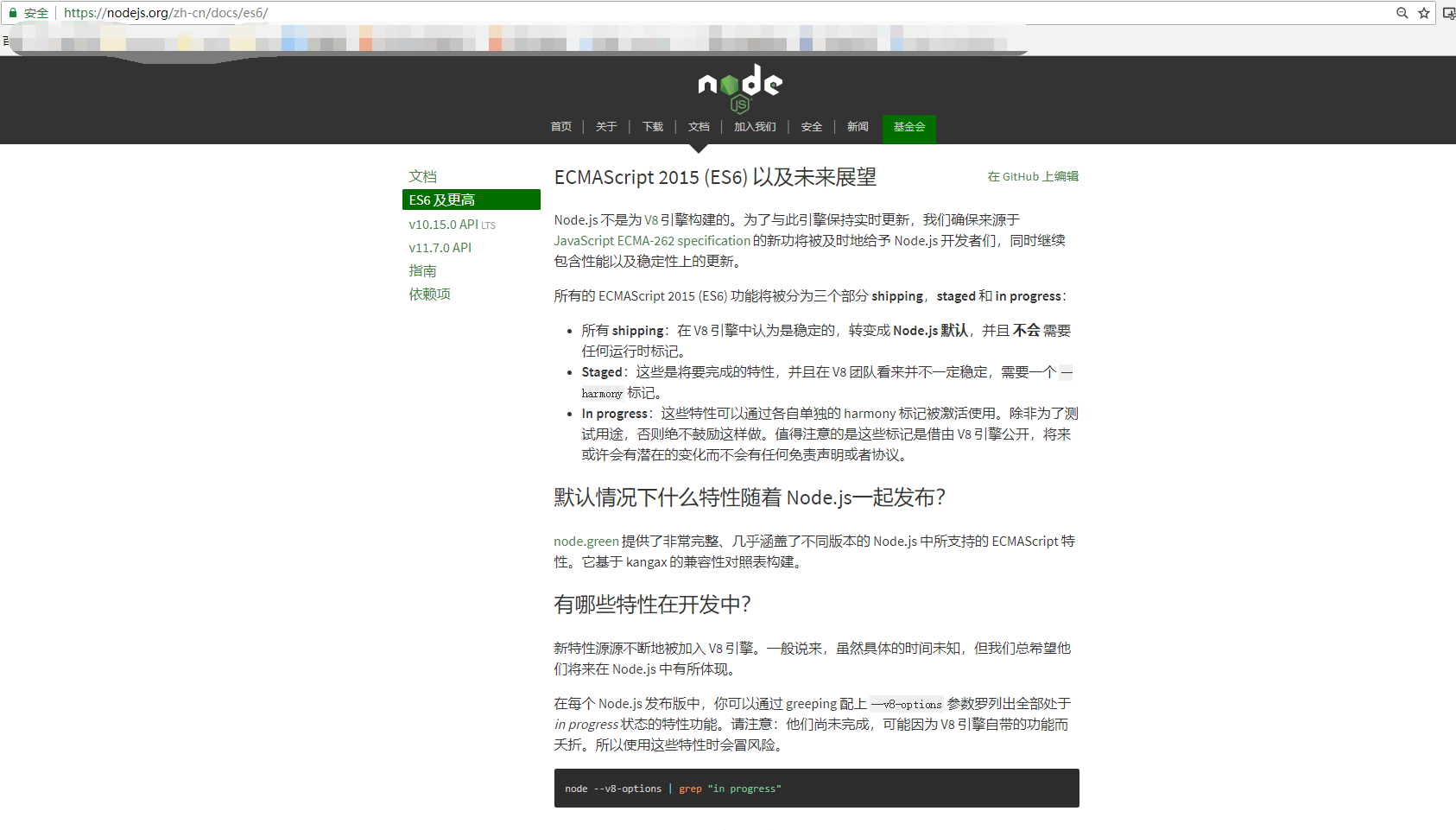Open the 文档 navigation item in header

pyautogui.click(x=699, y=127)
